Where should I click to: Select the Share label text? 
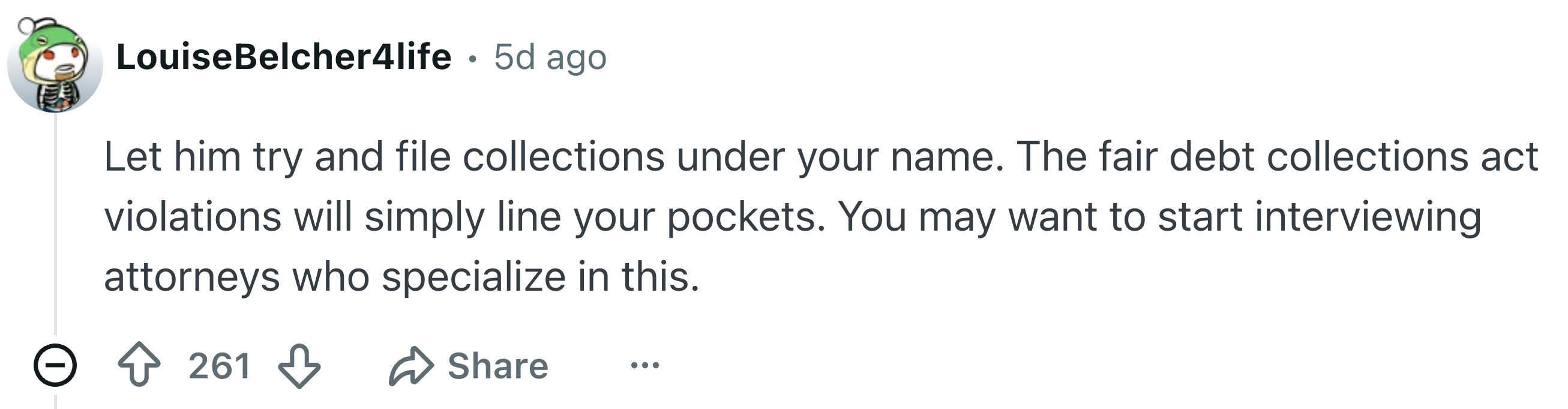pyautogui.click(x=498, y=366)
